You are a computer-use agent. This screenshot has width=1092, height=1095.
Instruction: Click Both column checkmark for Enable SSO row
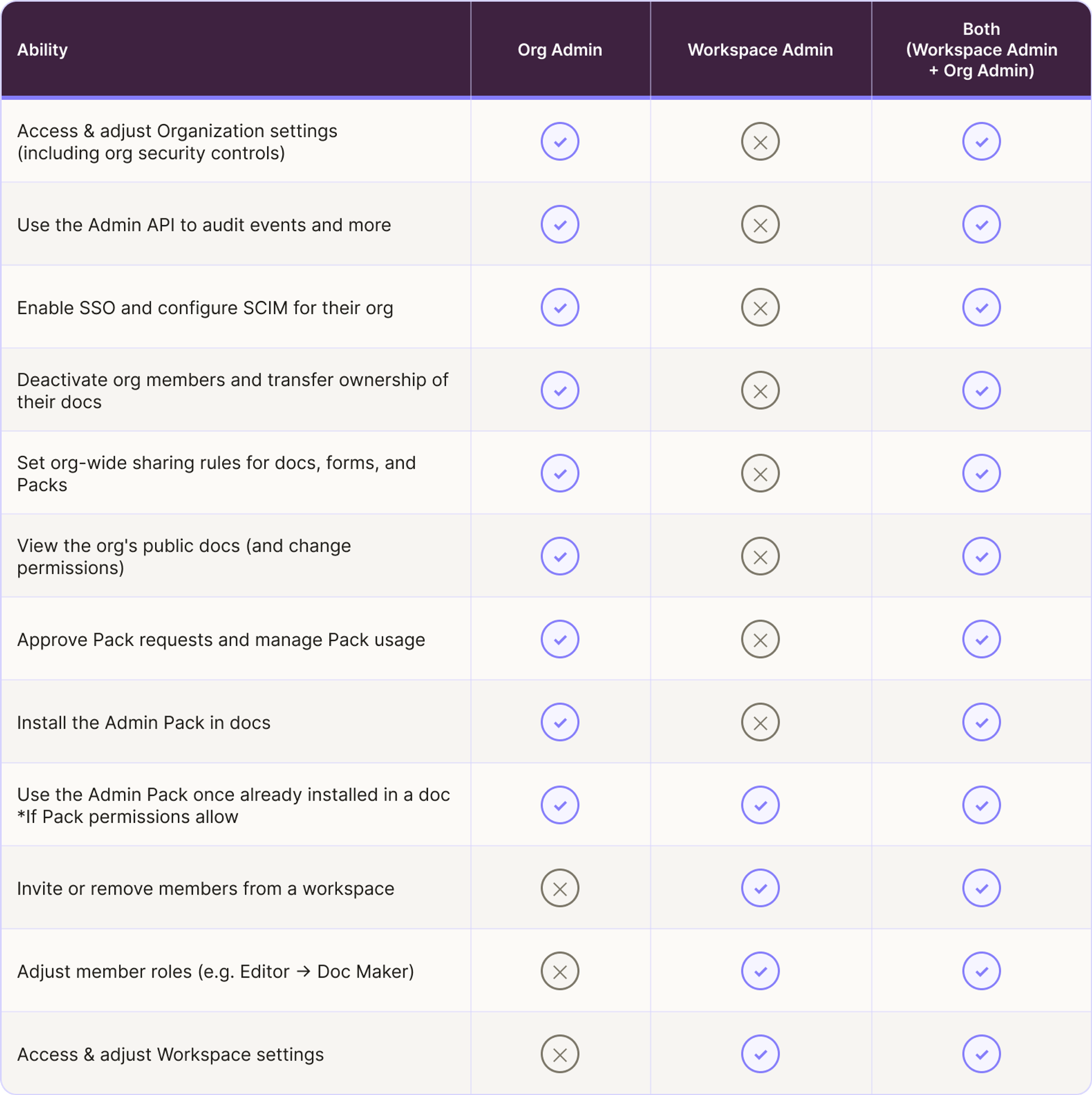point(981,307)
